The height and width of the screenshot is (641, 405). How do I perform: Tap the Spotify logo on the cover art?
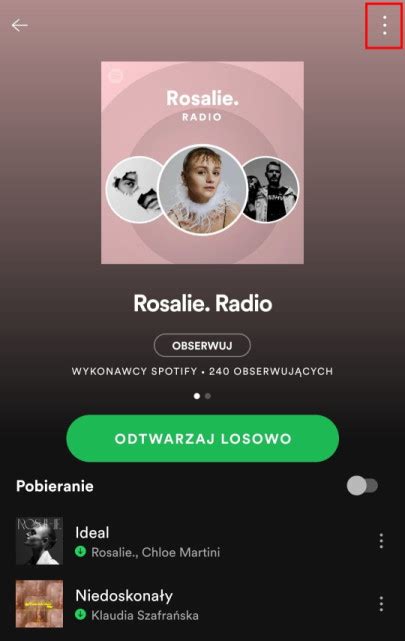(116, 76)
